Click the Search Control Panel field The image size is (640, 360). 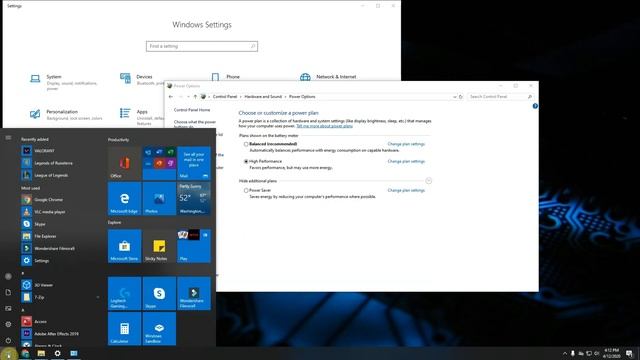click(x=500, y=97)
